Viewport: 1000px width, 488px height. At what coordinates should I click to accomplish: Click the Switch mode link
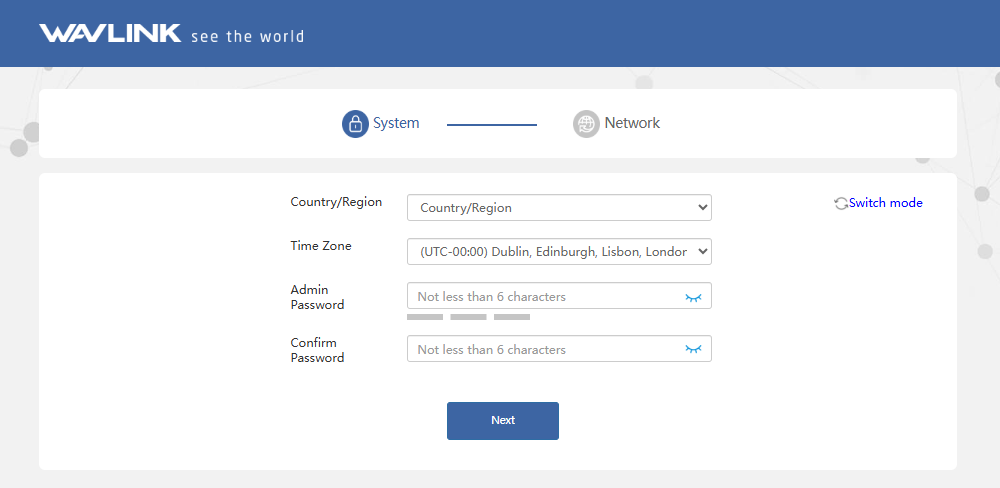[x=885, y=203]
